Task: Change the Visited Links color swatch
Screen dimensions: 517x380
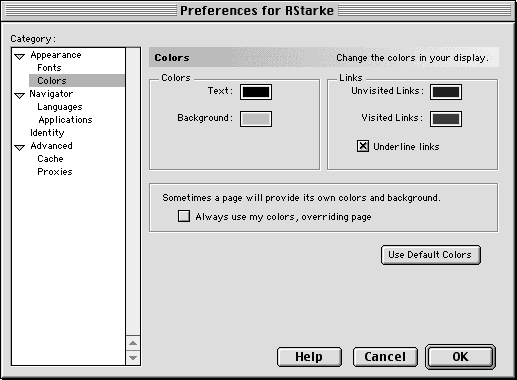Action: click(446, 119)
